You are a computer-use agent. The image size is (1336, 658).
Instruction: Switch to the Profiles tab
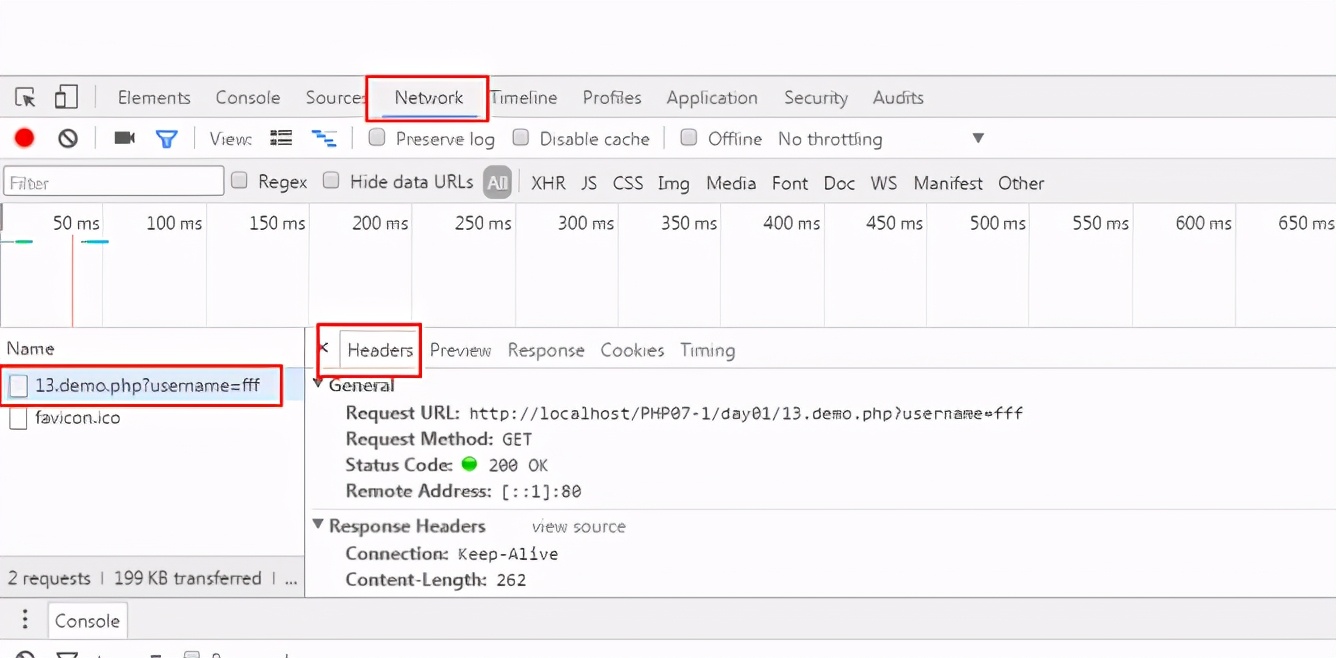point(612,97)
